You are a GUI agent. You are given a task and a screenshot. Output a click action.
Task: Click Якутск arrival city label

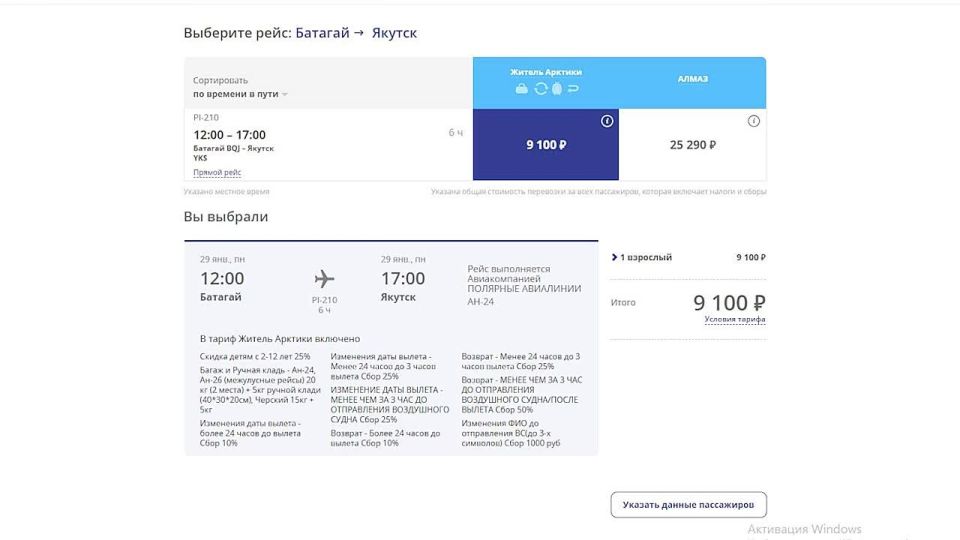point(398,297)
